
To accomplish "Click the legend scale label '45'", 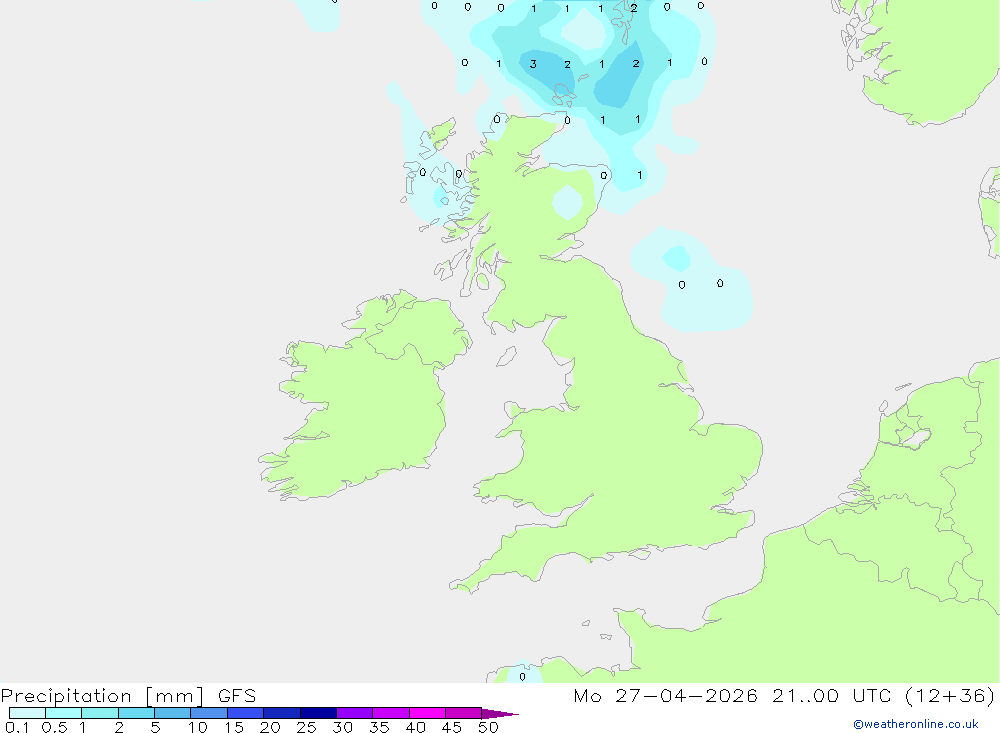I will [x=452, y=727].
